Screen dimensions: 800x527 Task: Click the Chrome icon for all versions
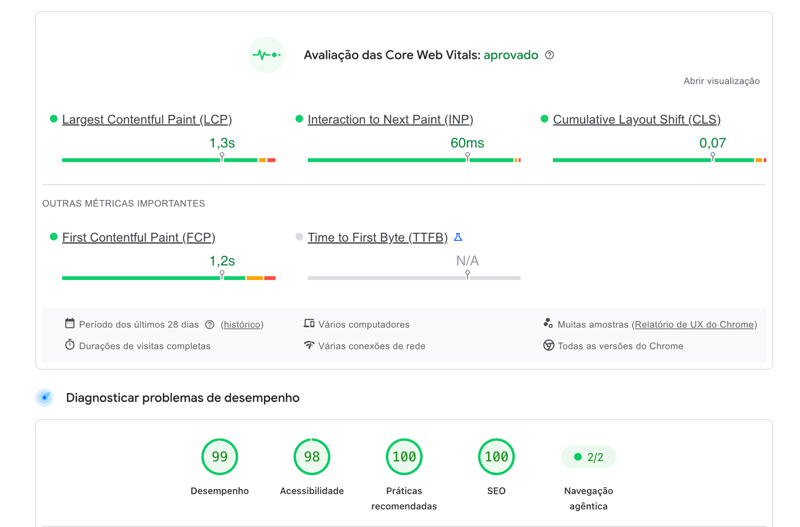[x=548, y=345]
